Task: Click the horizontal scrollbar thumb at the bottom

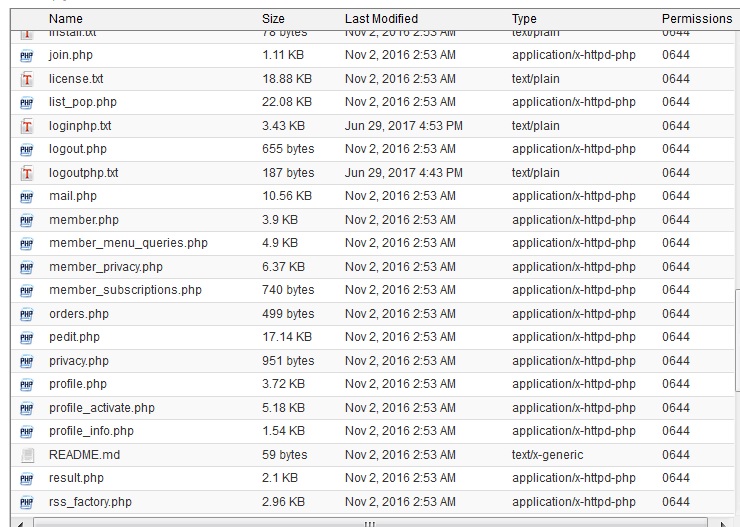Action: [368, 521]
